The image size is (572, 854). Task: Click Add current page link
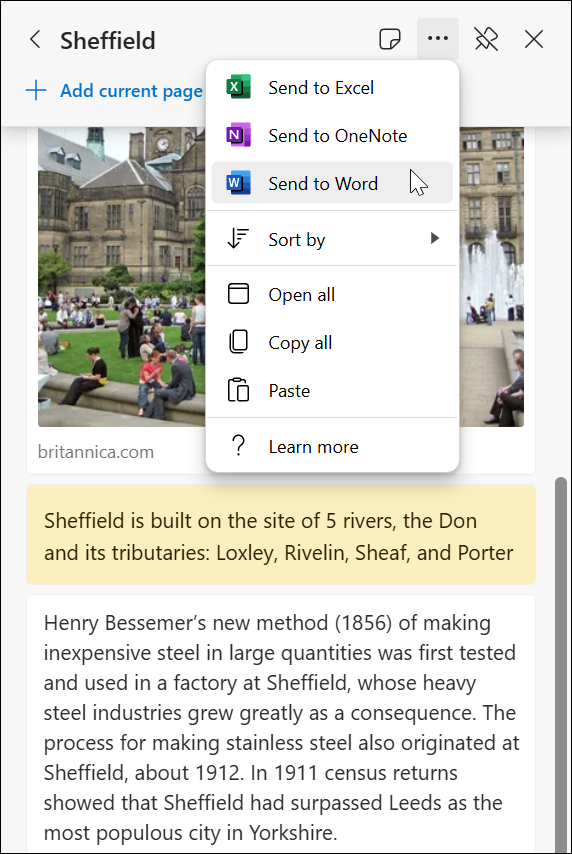(131, 91)
